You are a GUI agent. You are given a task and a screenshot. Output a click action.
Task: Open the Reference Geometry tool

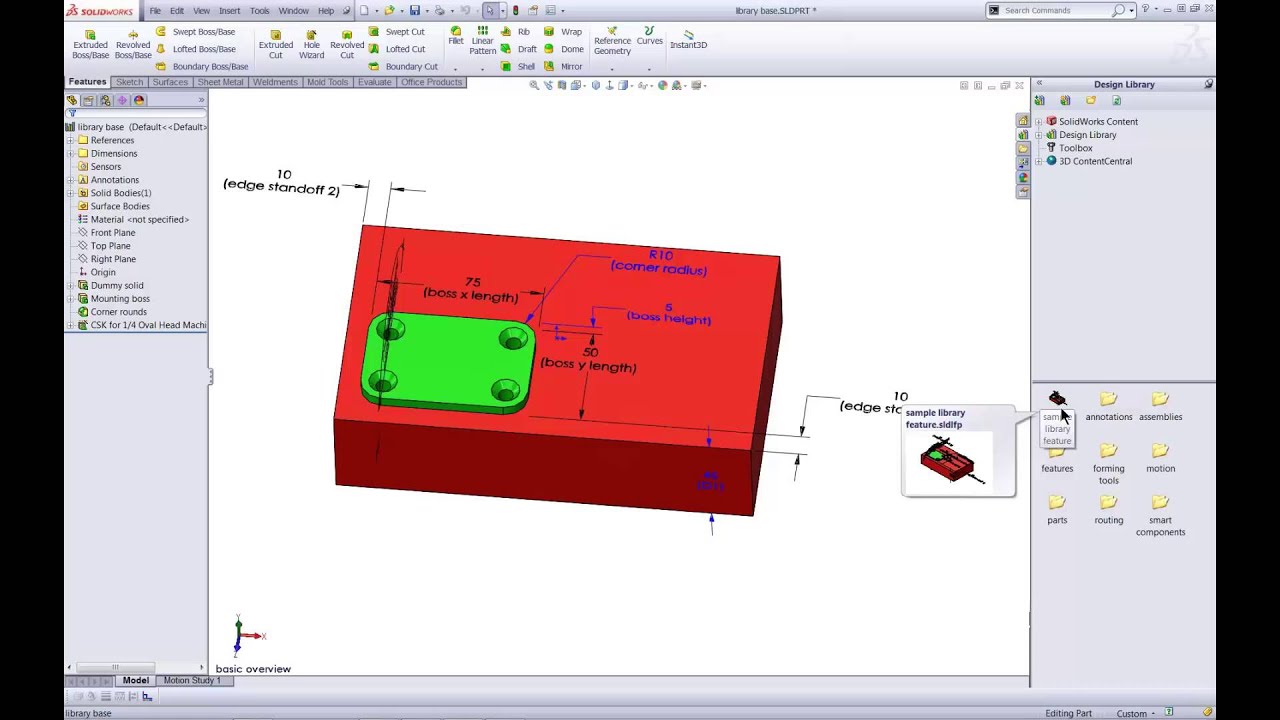612,44
